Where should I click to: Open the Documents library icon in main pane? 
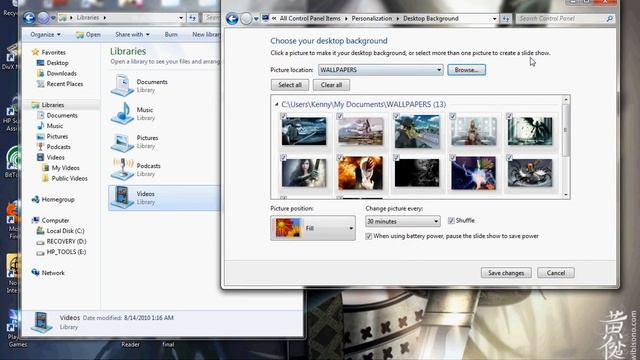point(122,85)
